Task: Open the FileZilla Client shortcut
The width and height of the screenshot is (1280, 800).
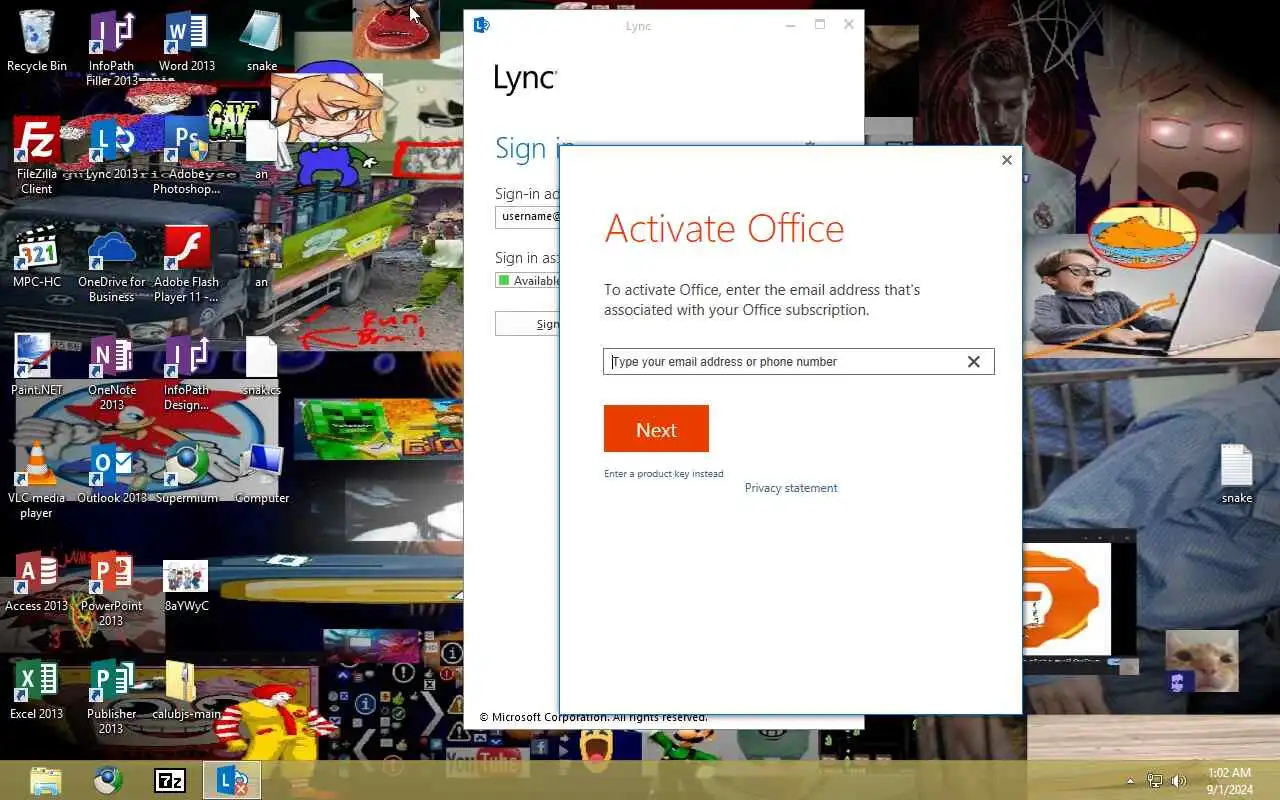Action: (37, 156)
